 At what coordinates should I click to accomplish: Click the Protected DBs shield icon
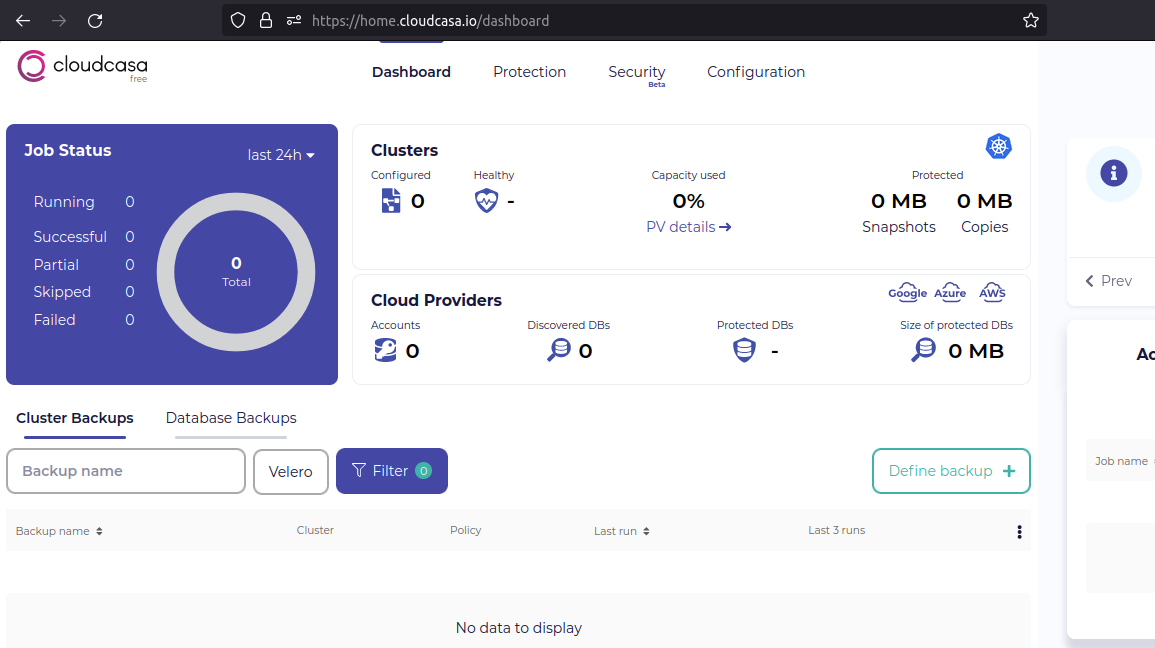tap(744, 350)
